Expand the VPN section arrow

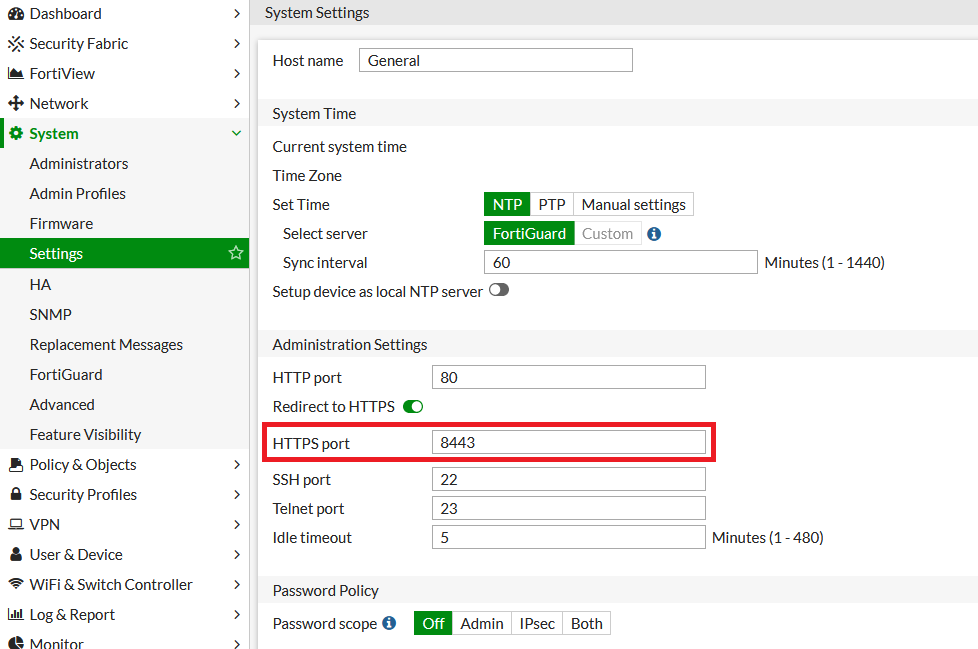pyautogui.click(x=236, y=525)
